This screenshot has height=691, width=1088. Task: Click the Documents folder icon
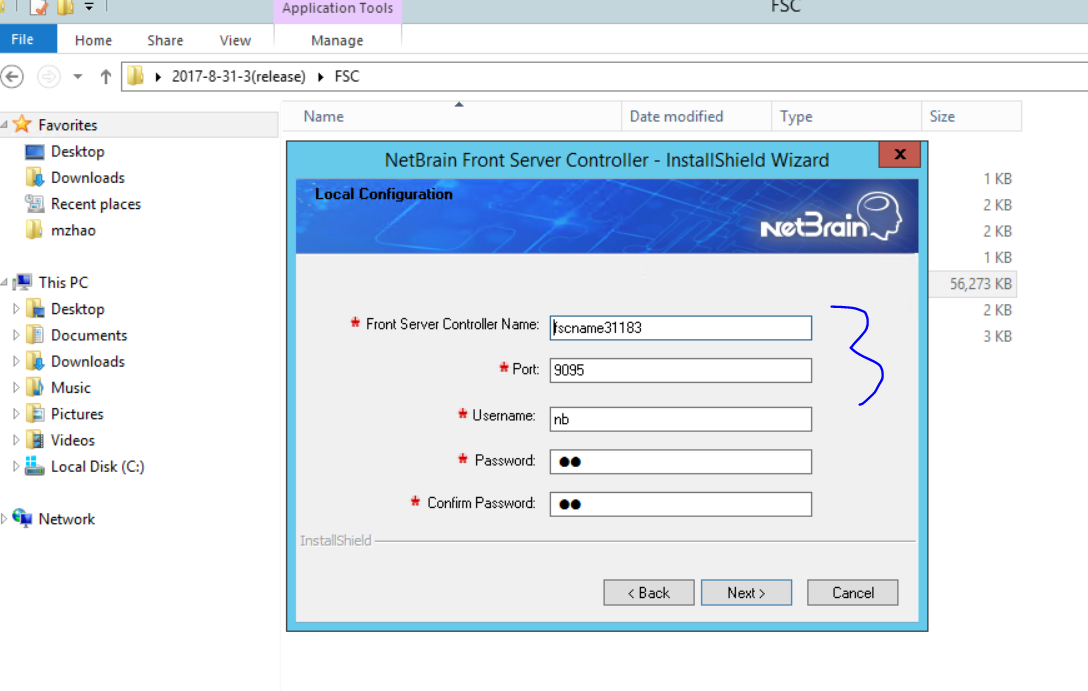pos(35,334)
